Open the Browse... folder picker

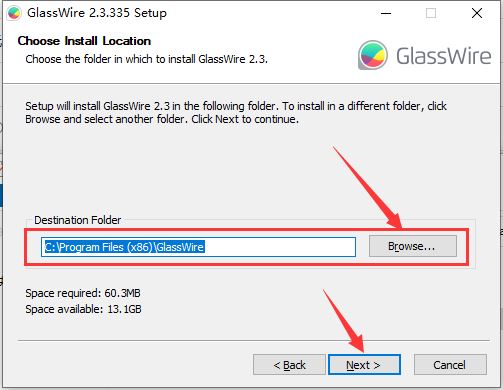tap(413, 246)
